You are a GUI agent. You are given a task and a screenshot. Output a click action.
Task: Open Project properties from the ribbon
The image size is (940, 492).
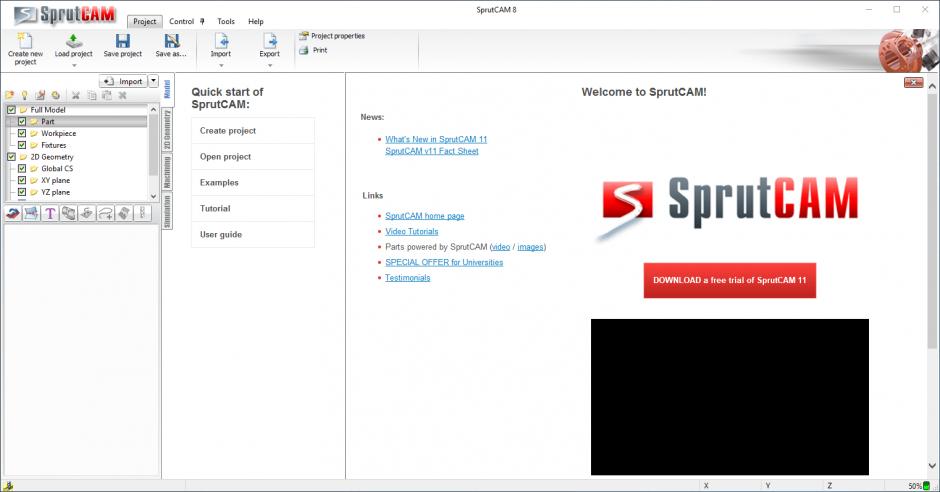click(332, 36)
